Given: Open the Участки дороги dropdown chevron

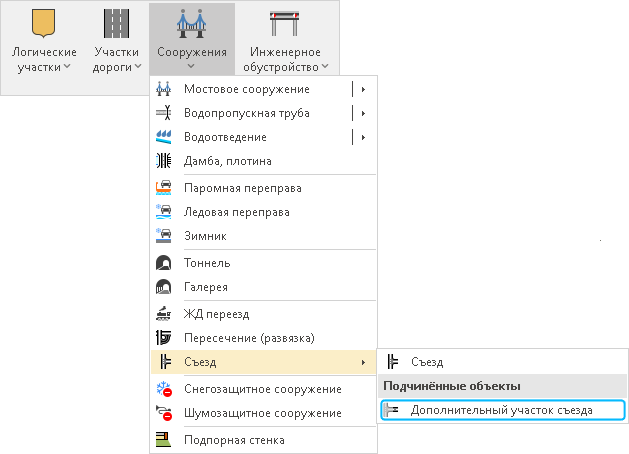Looking at the screenshot, I should click(x=138, y=66).
